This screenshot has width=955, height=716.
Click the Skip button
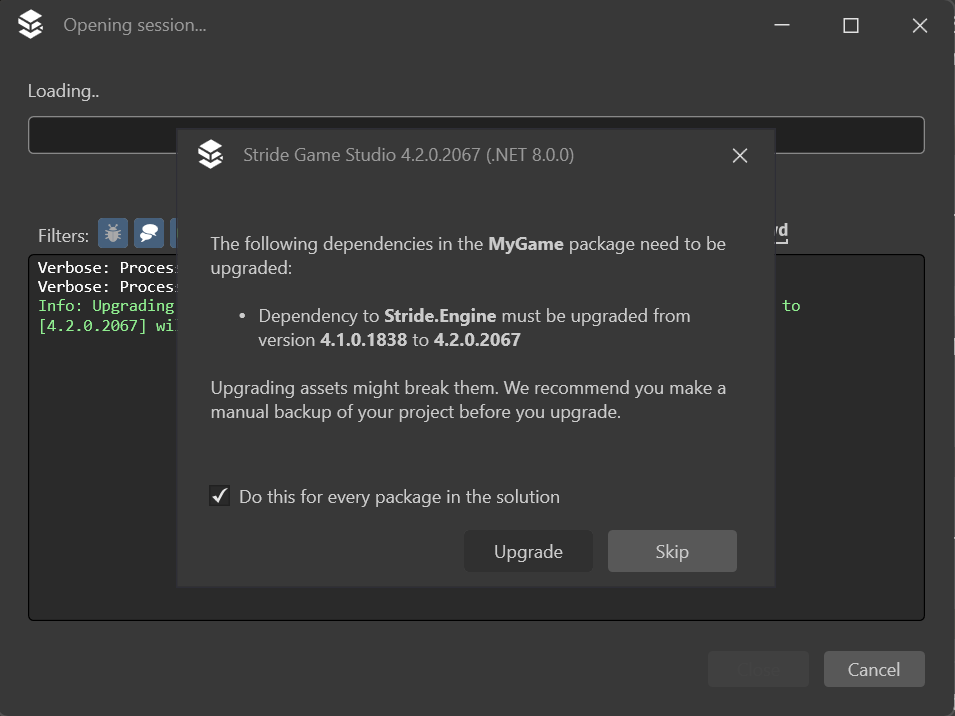click(x=671, y=551)
